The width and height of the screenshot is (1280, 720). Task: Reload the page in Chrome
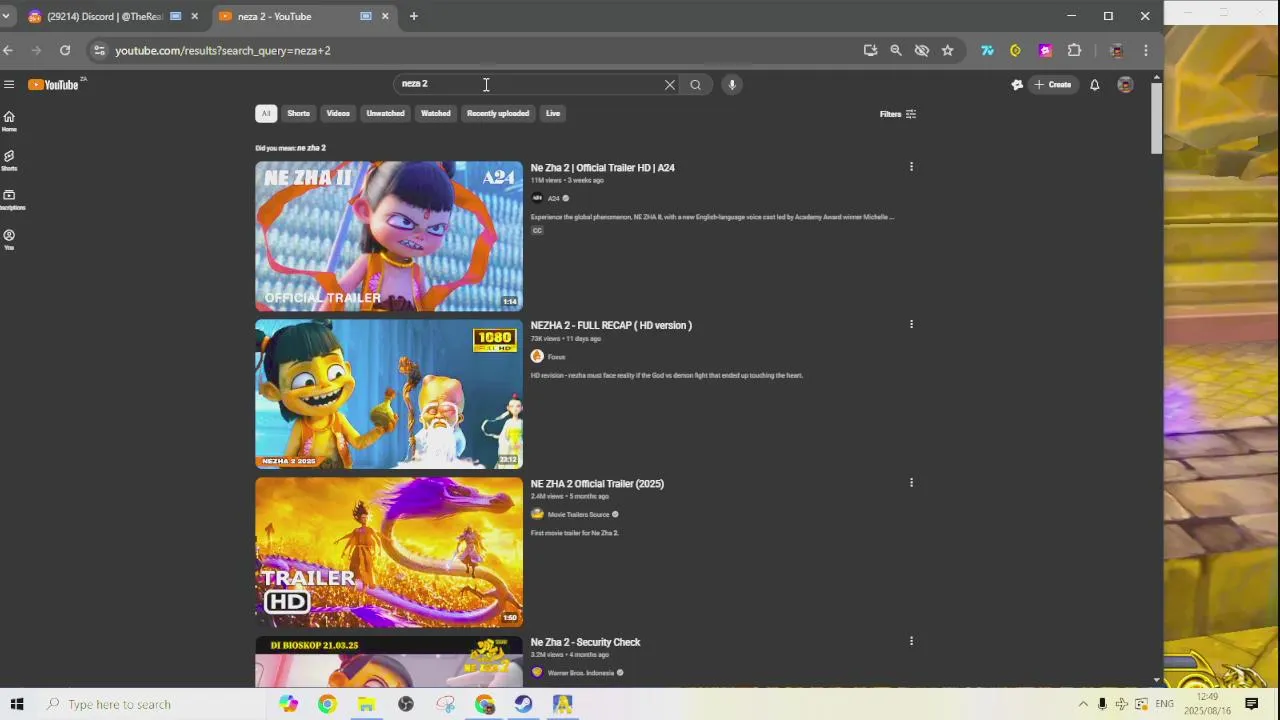65,50
